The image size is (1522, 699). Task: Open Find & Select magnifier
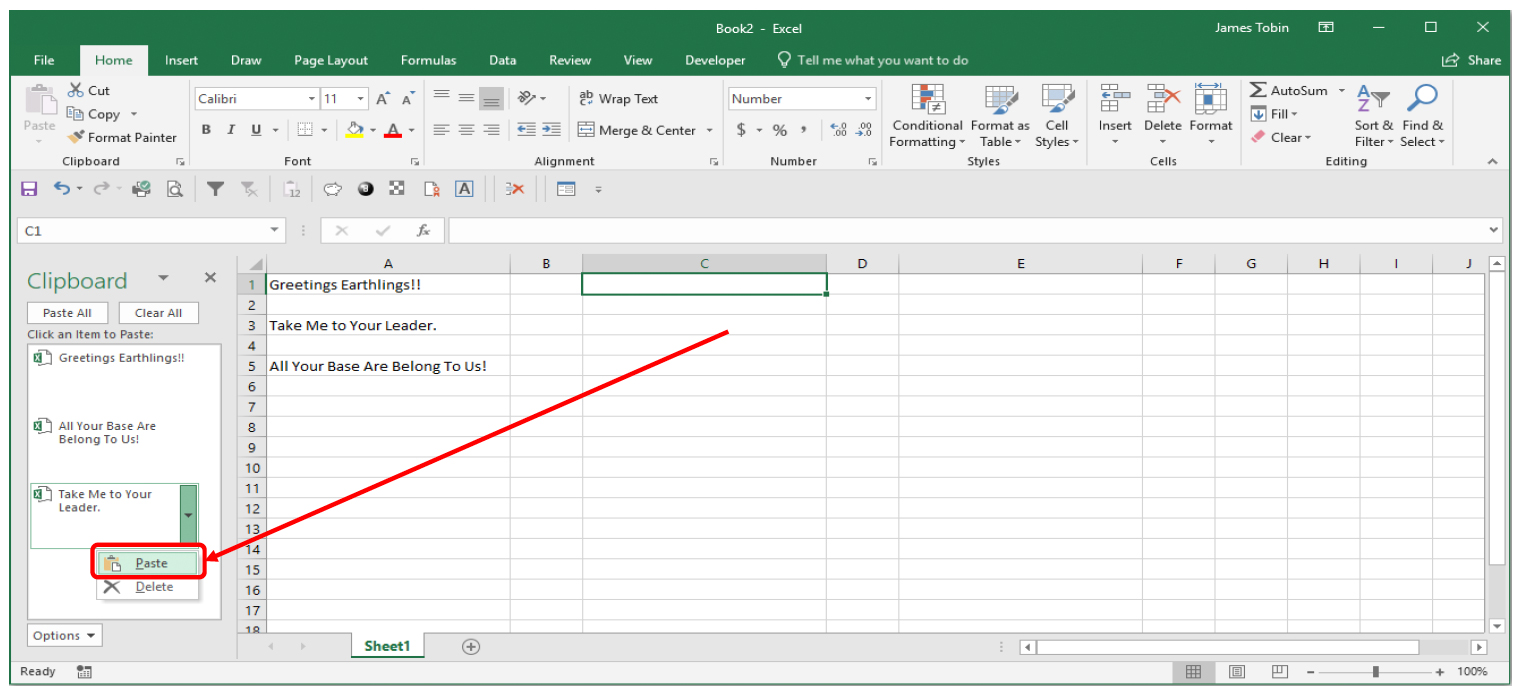(1422, 116)
